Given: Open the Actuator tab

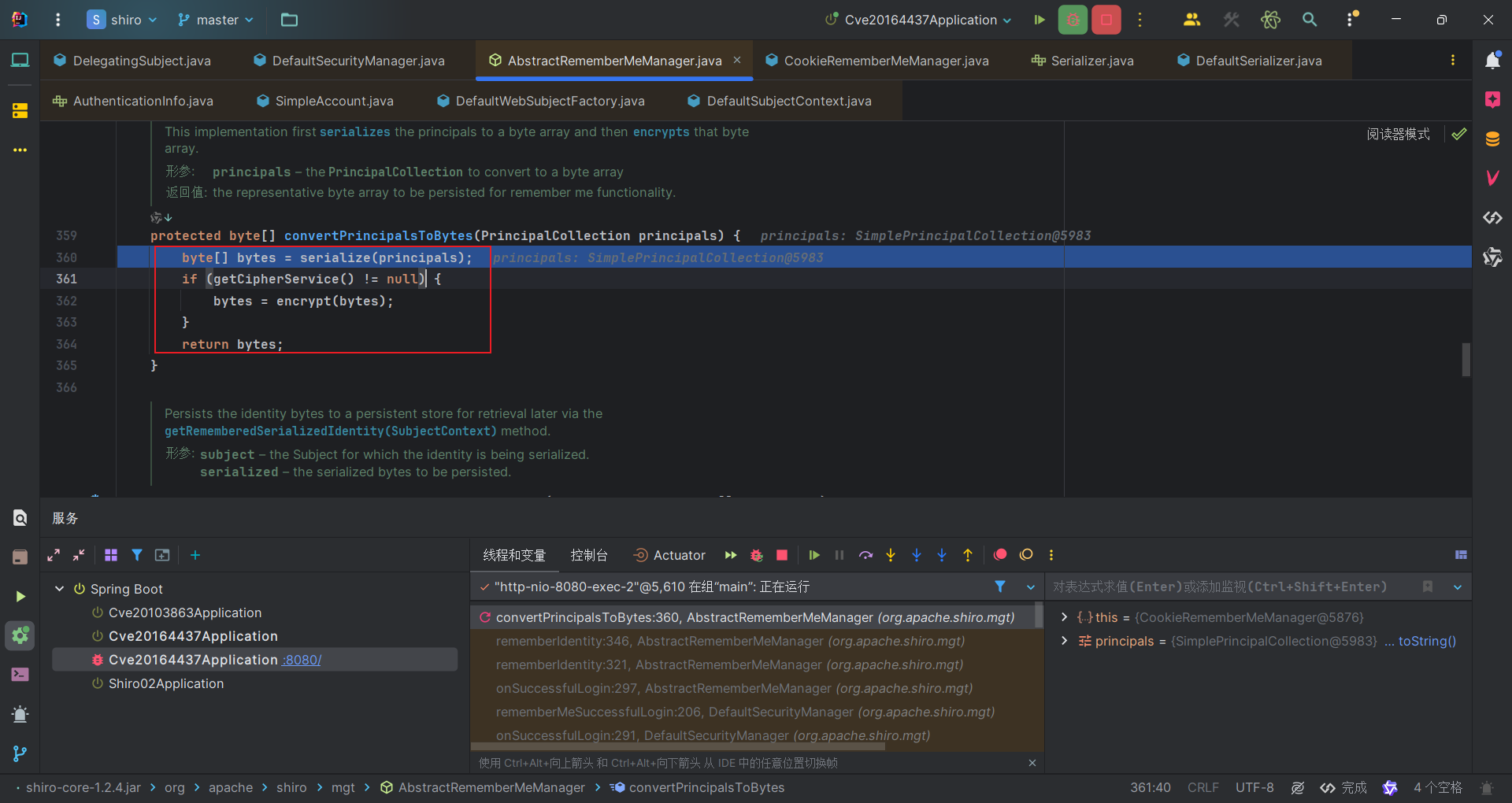Looking at the screenshot, I should 669,555.
